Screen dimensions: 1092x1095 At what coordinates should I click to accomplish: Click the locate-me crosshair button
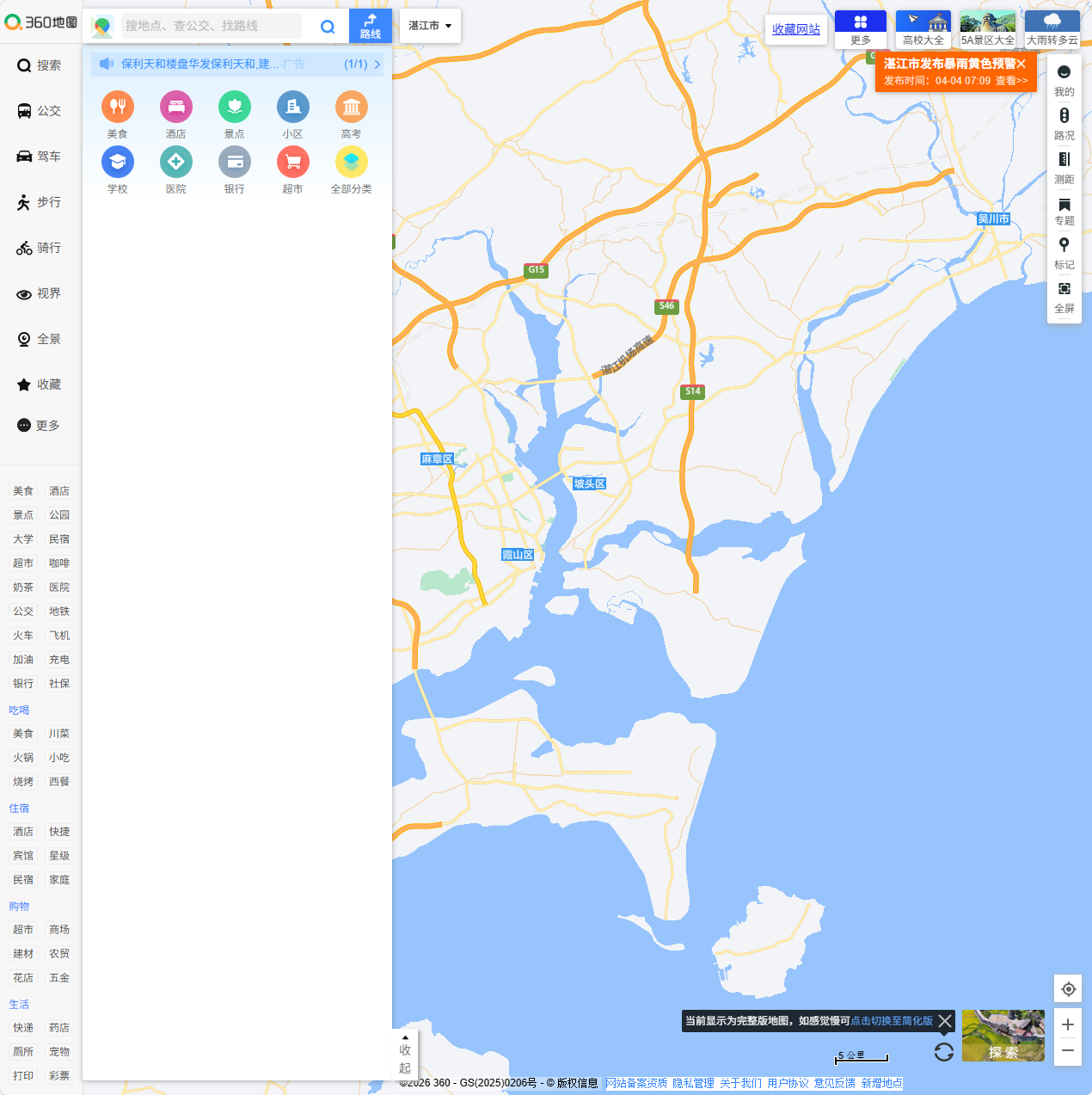click(1067, 989)
